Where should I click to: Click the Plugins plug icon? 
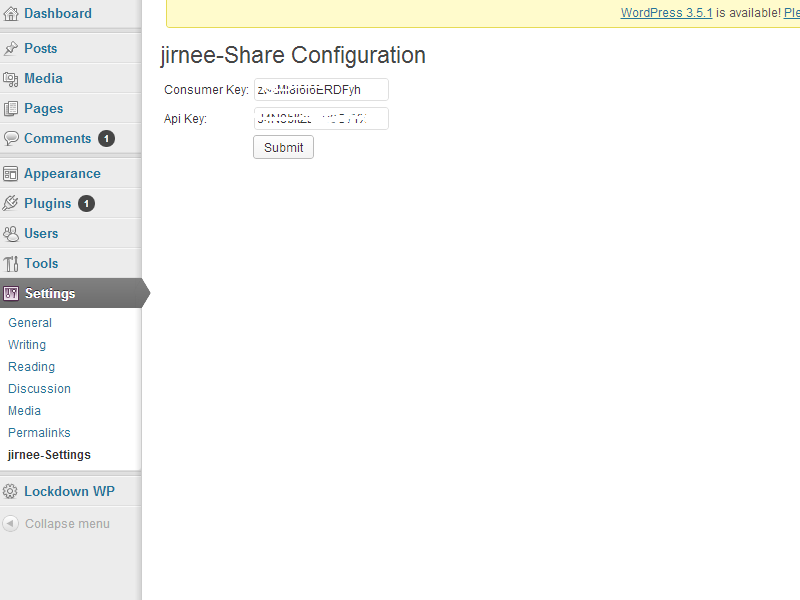pyautogui.click(x=11, y=203)
